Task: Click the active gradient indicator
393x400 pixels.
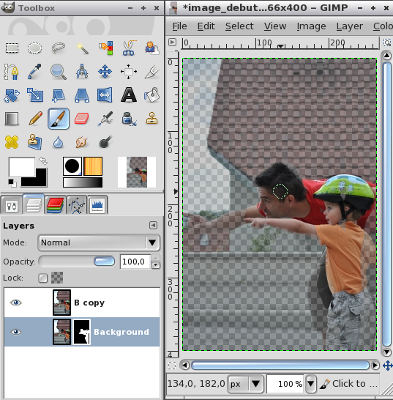Action: click(x=83, y=182)
